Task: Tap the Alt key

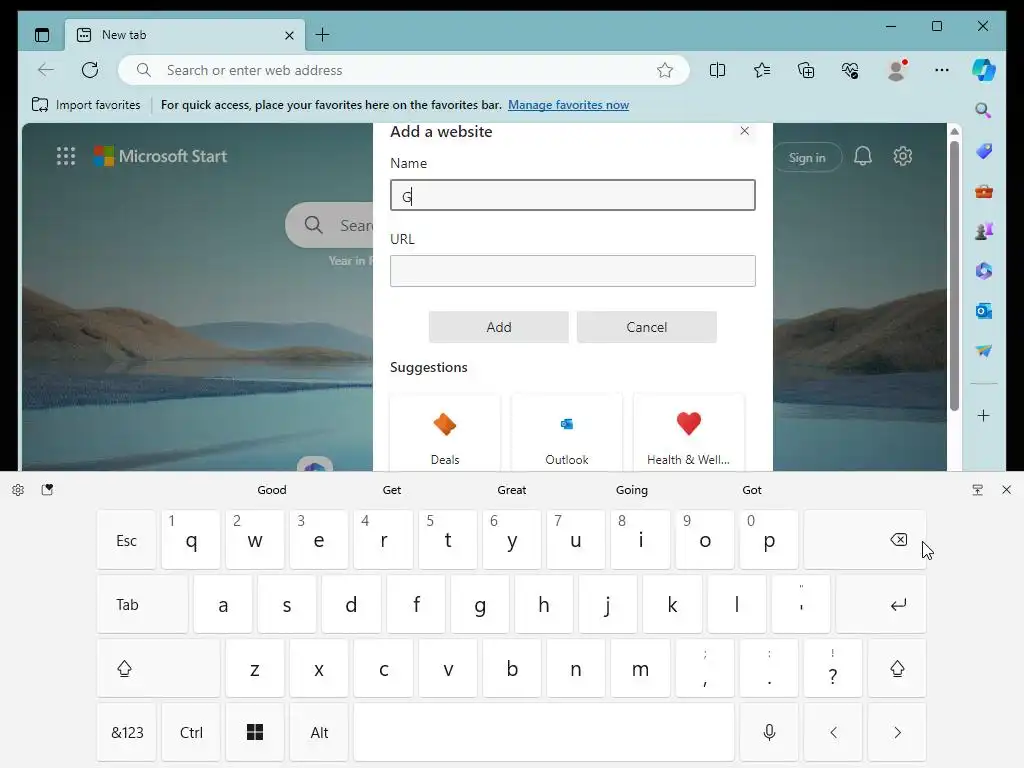Action: 319,732
